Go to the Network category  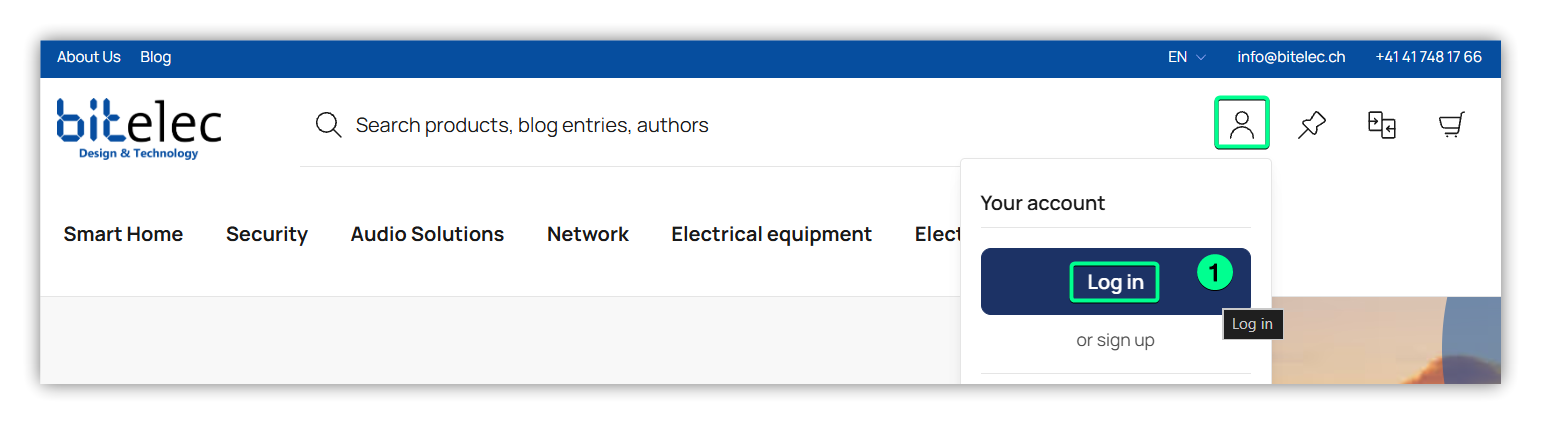588,234
